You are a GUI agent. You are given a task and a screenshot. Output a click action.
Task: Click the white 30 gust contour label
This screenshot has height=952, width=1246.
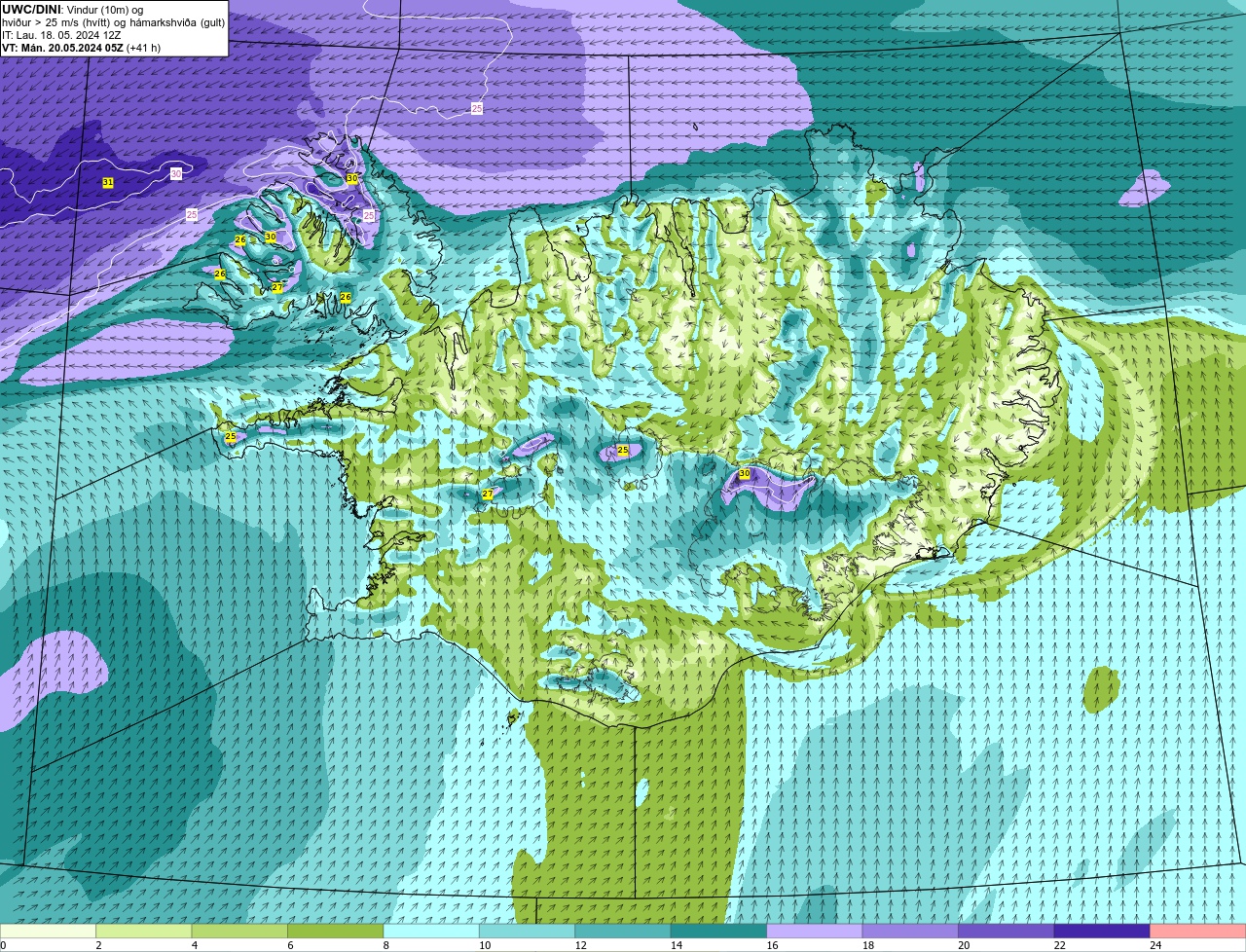(x=176, y=173)
